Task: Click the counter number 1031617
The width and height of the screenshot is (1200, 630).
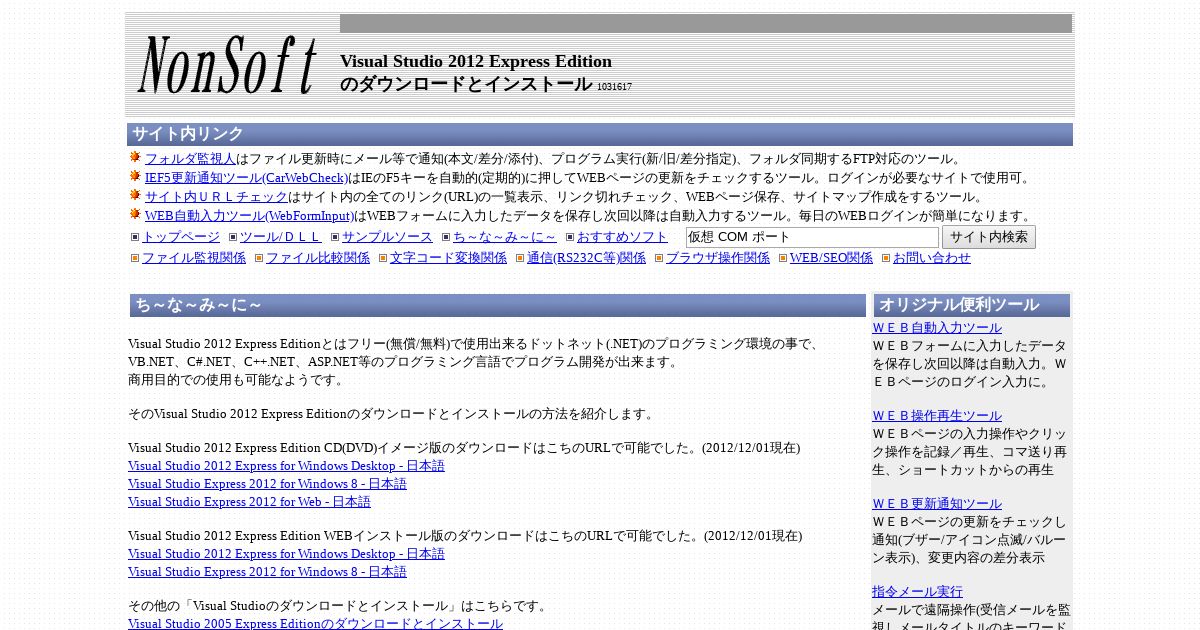Action: [x=614, y=87]
